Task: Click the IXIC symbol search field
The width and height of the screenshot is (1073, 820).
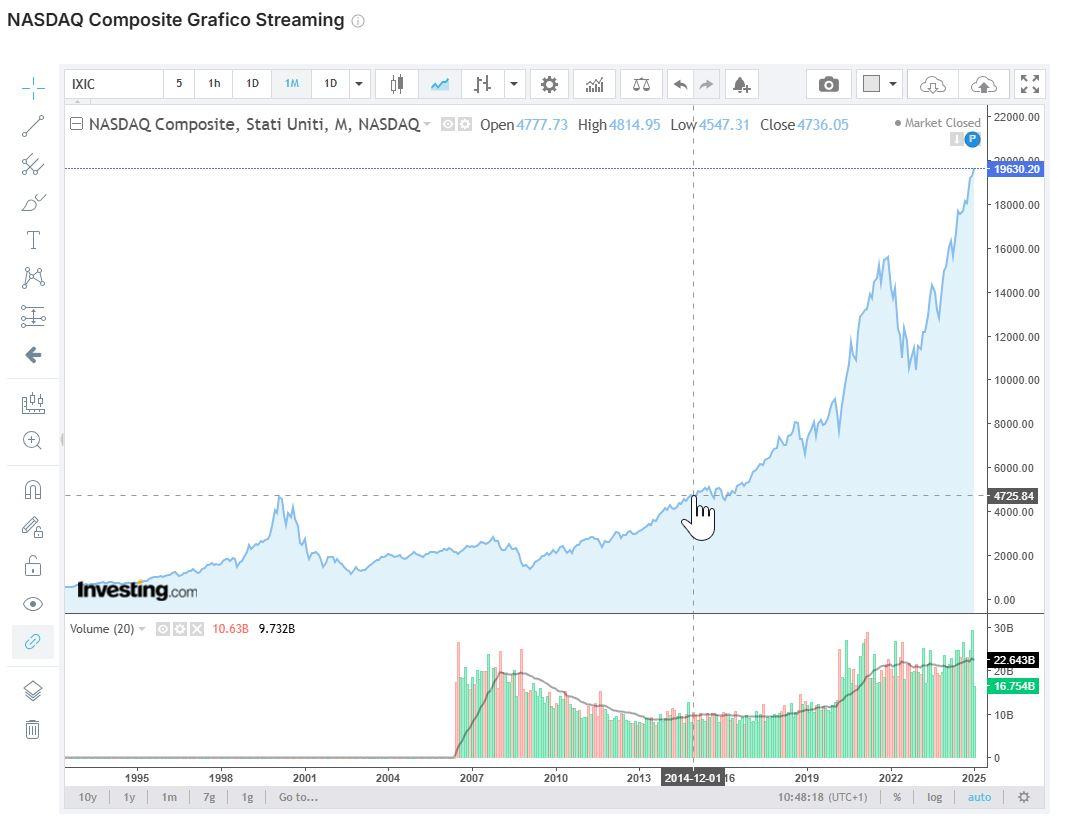Action: 114,84
